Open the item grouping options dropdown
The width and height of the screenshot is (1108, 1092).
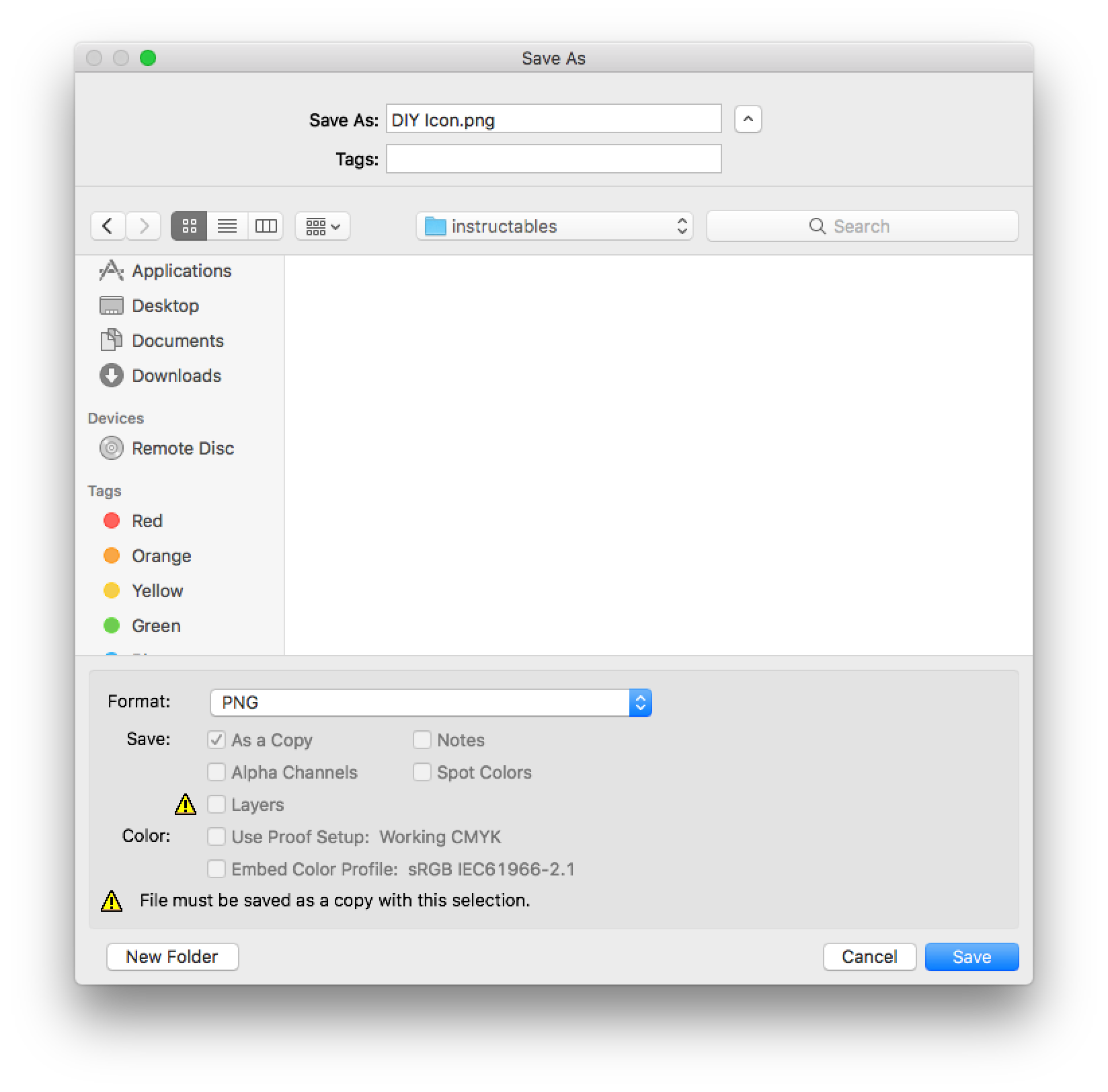pos(322,226)
